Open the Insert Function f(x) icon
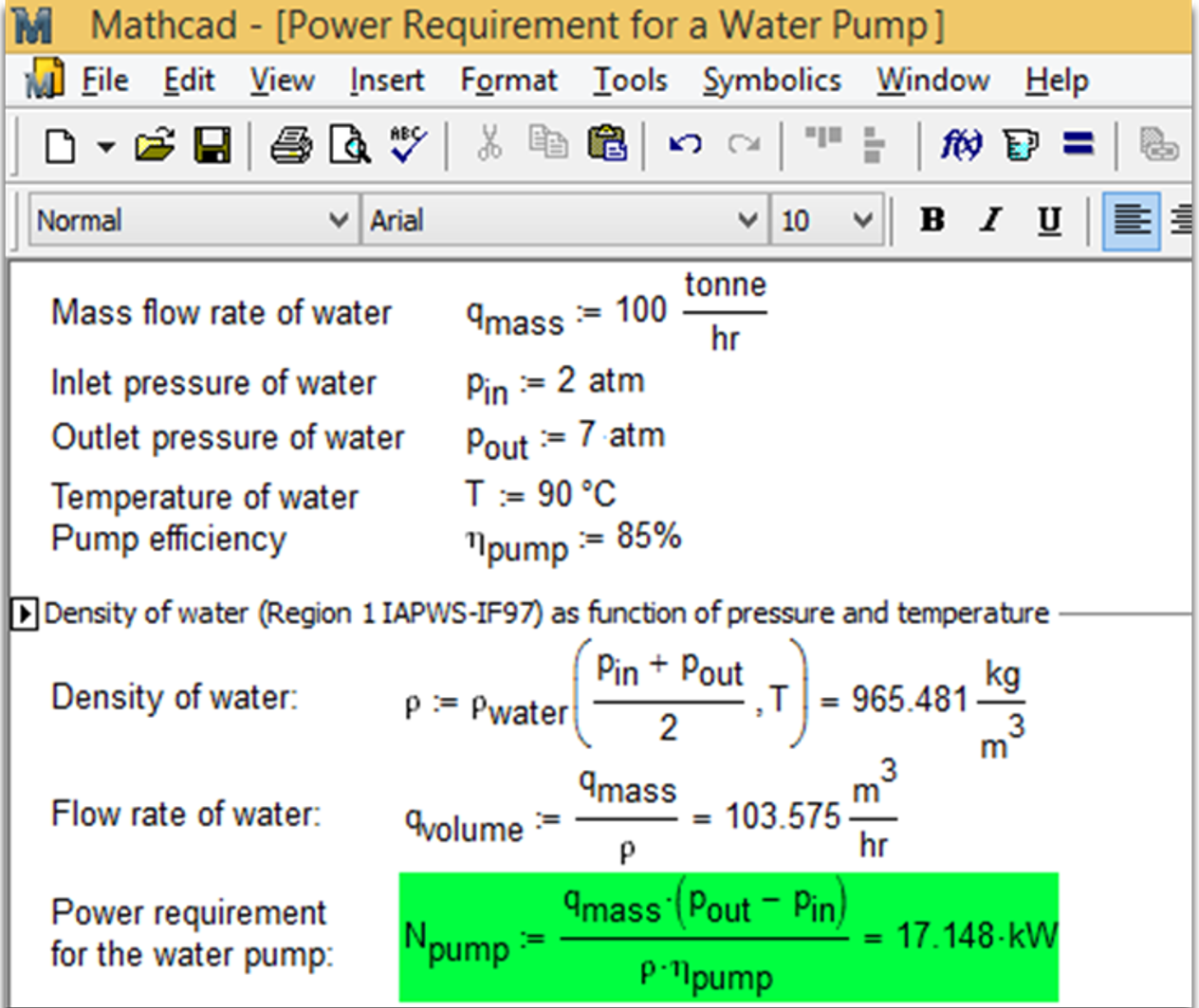 [x=961, y=145]
